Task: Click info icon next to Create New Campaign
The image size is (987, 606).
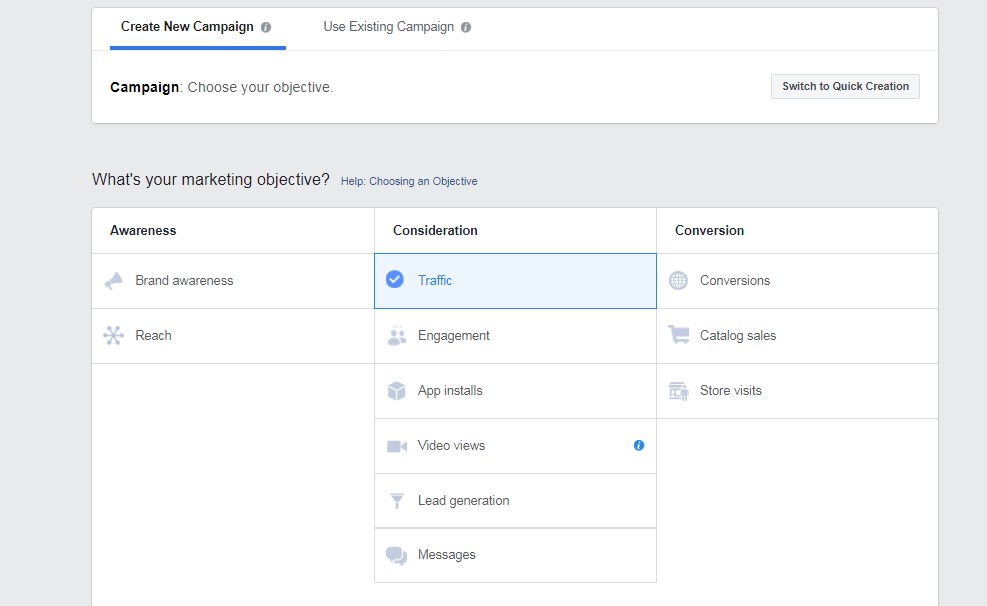Action: 266,28
